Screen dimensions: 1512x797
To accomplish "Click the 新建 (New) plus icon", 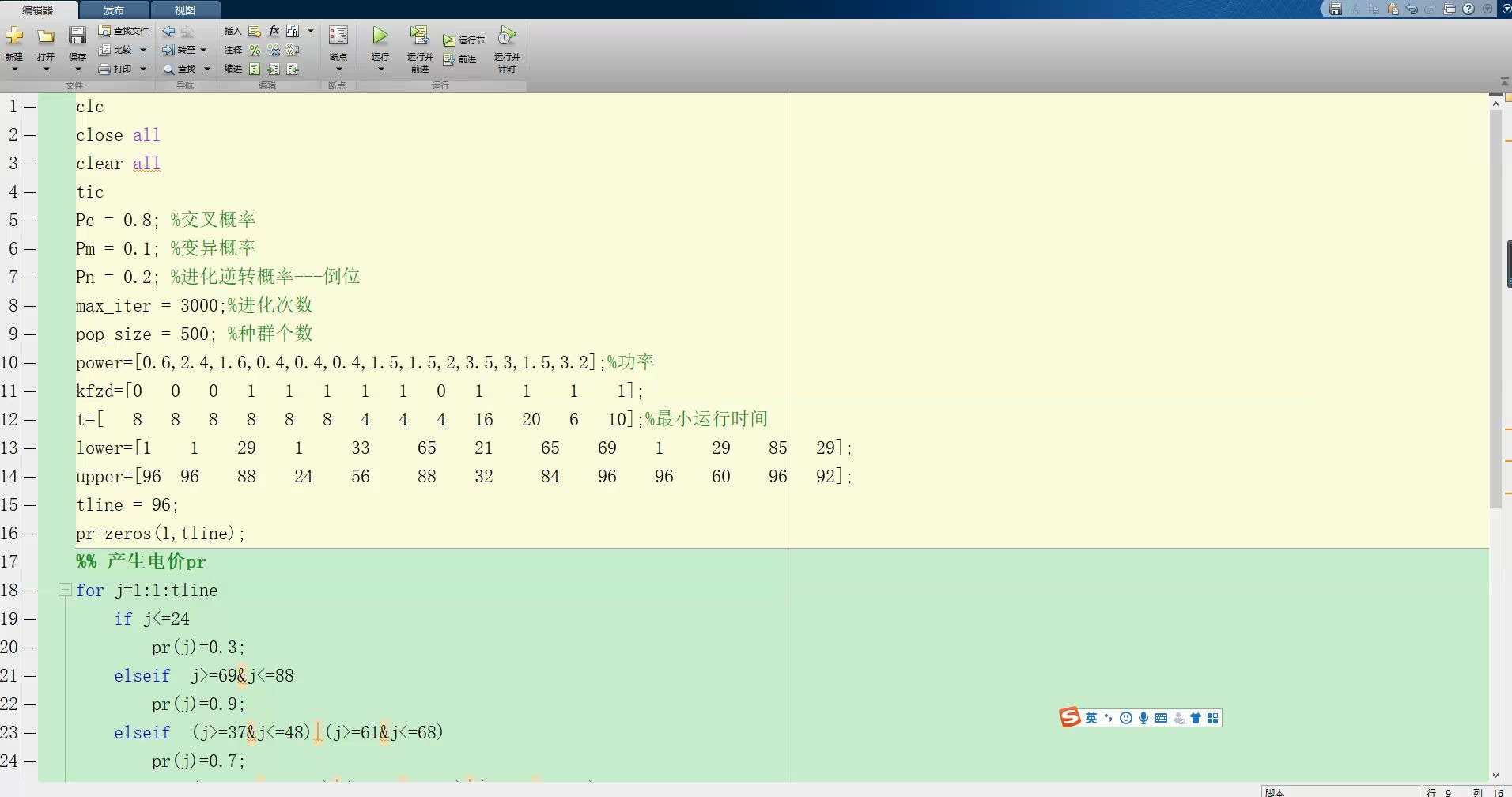I will 14,36.
